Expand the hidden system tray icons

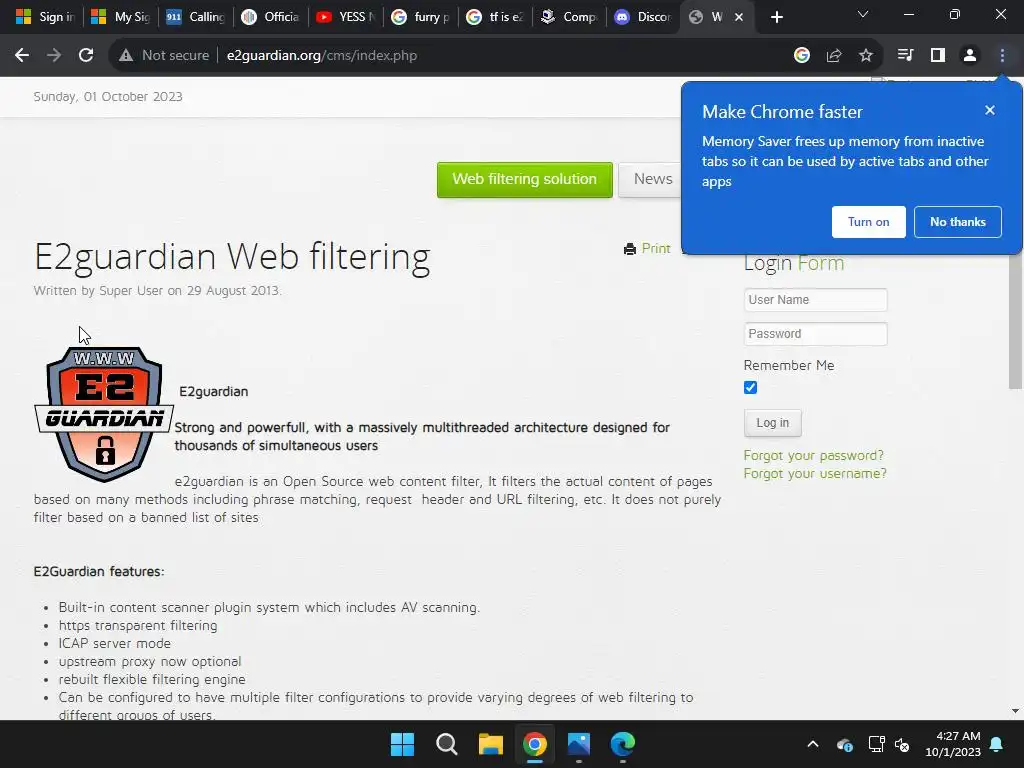tap(812, 744)
